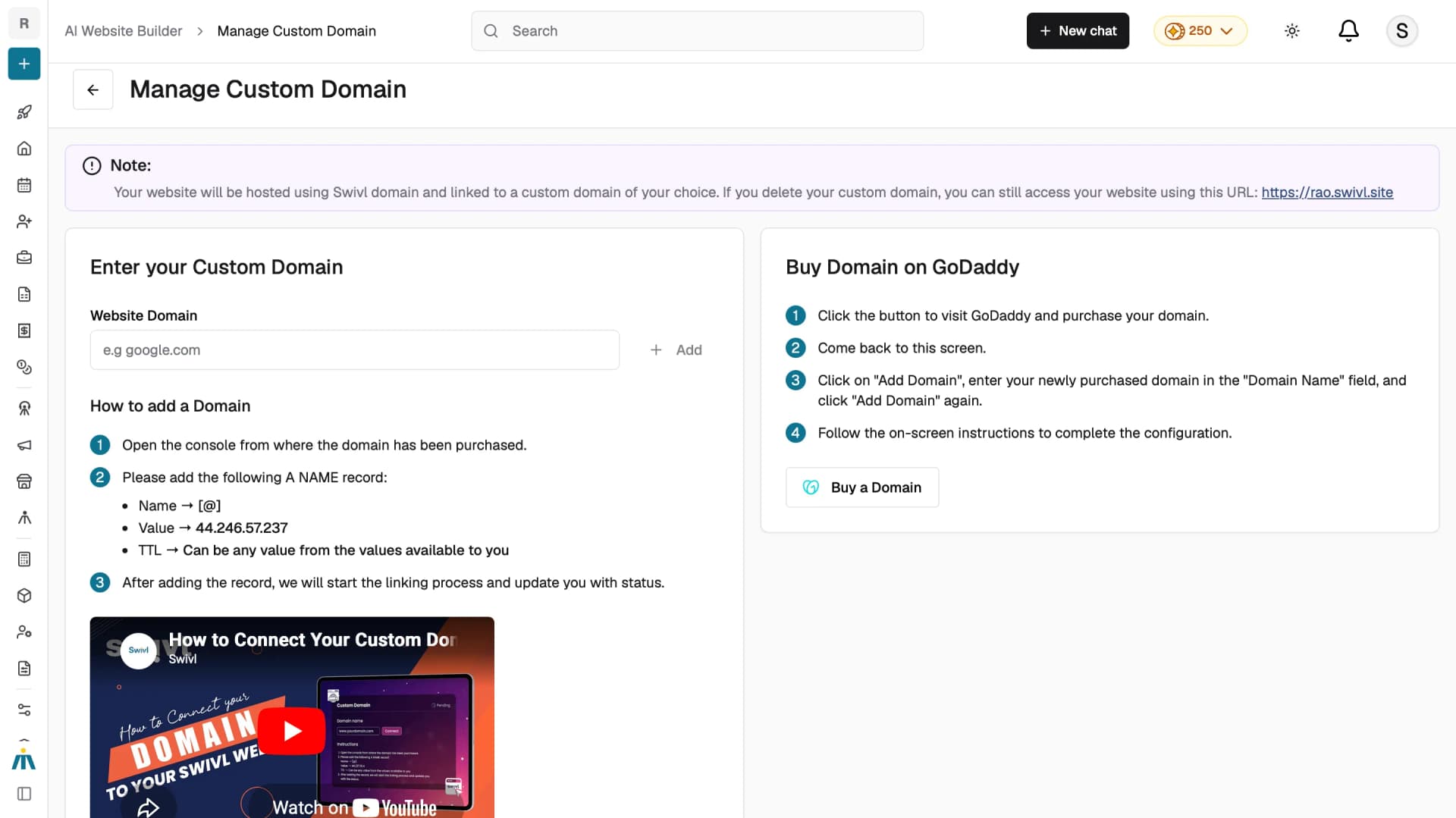
Task: Start a New chat
Action: [x=1078, y=31]
